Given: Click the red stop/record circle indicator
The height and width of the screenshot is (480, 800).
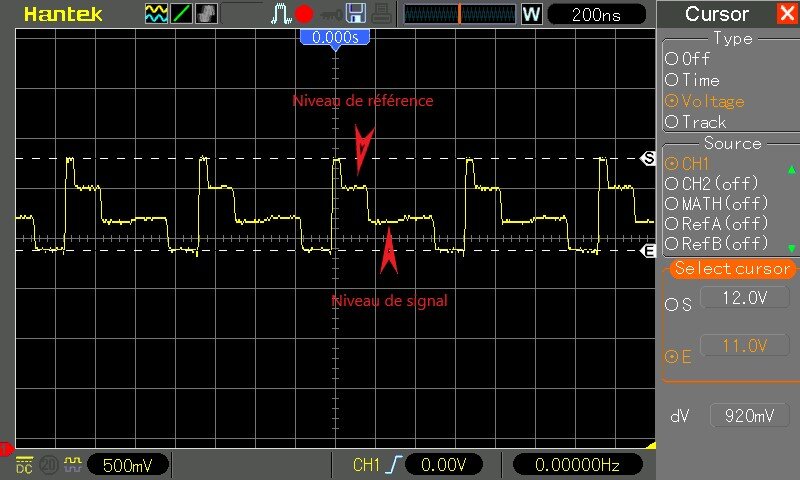Looking at the screenshot, I should (305, 14).
